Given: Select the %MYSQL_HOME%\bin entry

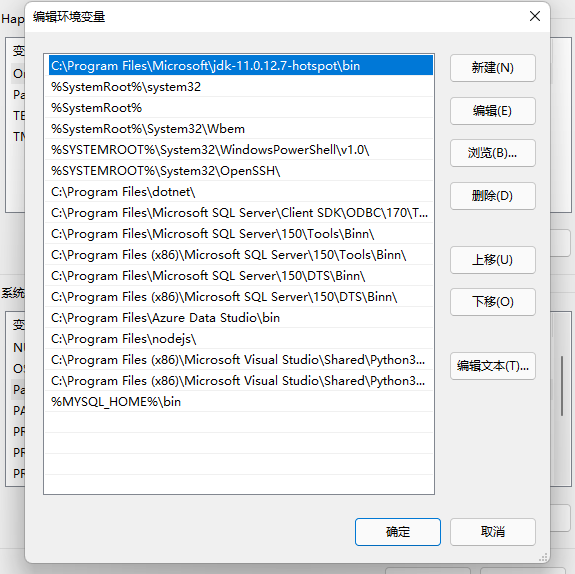Looking at the screenshot, I should (239, 402).
